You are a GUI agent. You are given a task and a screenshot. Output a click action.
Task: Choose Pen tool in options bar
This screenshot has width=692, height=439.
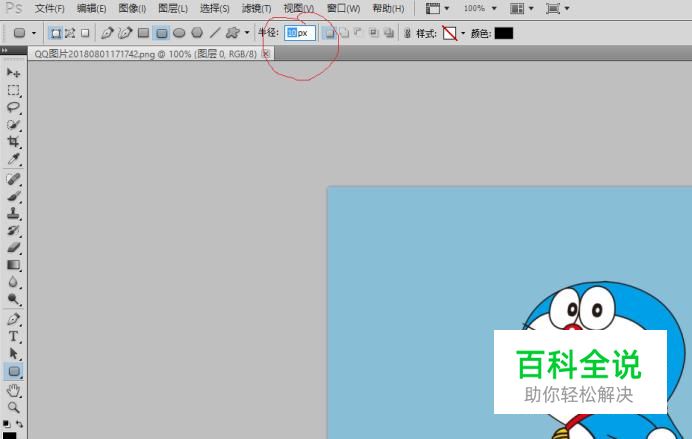[x=107, y=33]
